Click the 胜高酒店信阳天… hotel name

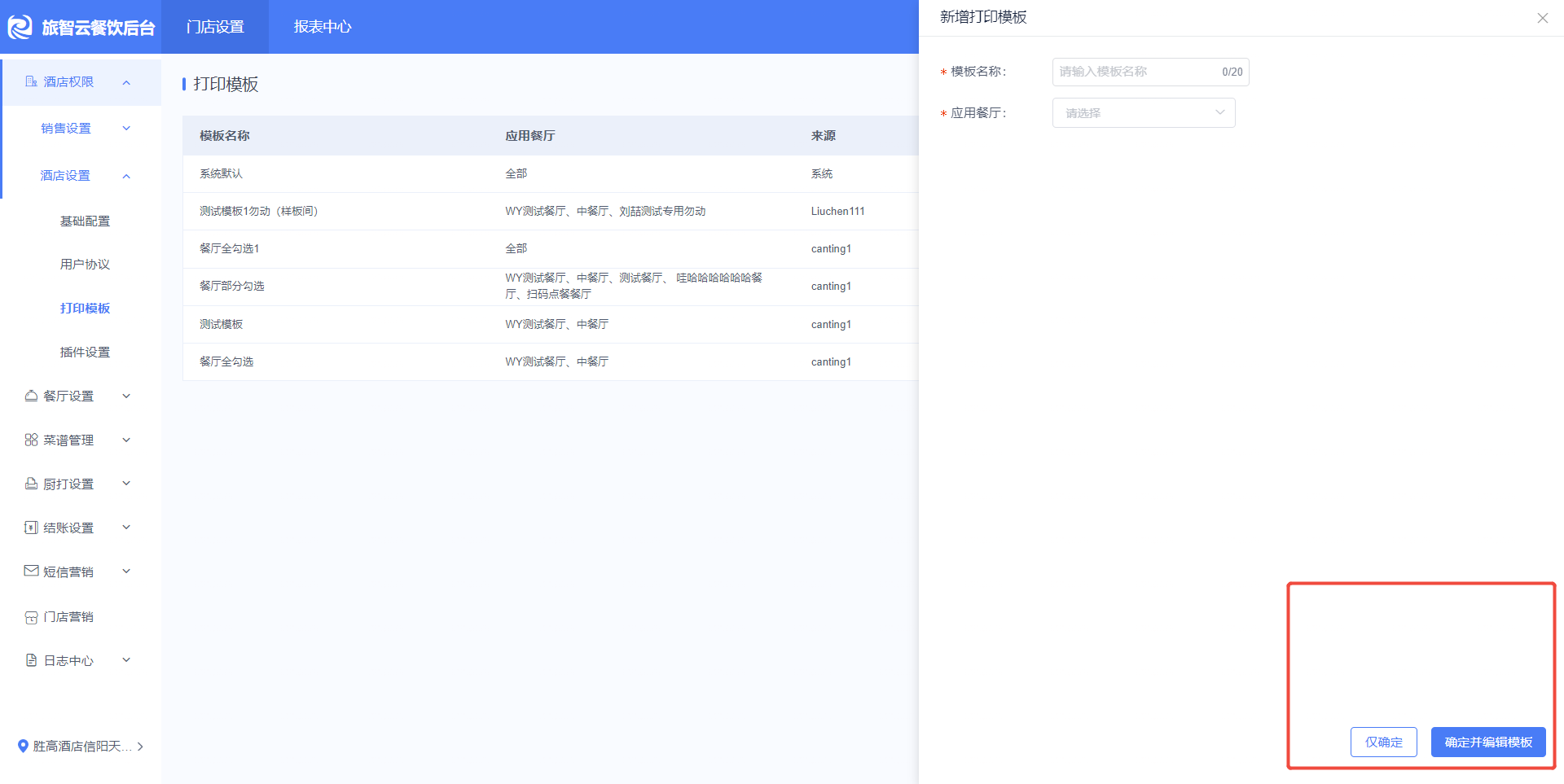[x=82, y=746]
